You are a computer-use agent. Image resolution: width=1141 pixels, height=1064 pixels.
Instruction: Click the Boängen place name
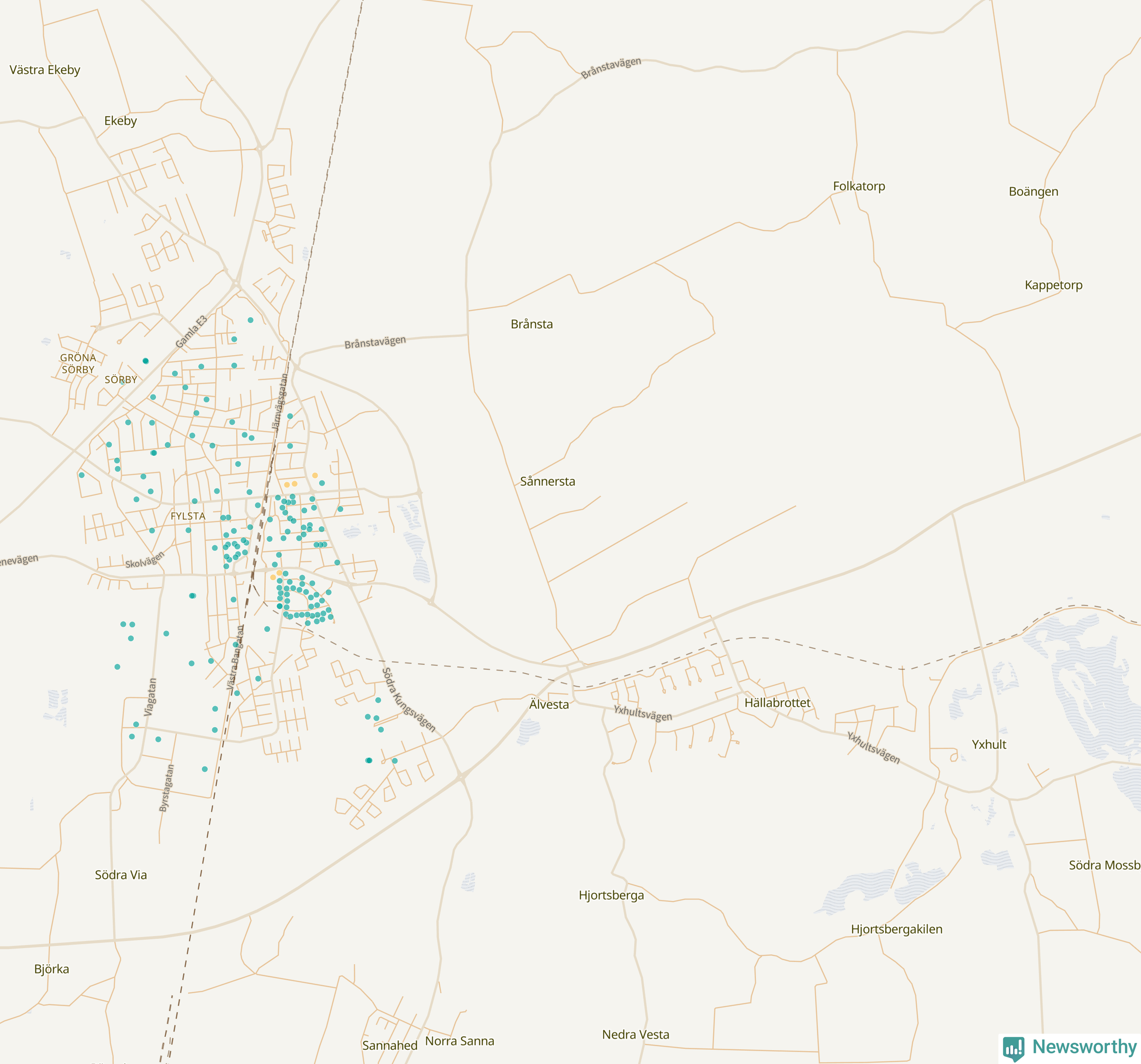tap(1033, 192)
